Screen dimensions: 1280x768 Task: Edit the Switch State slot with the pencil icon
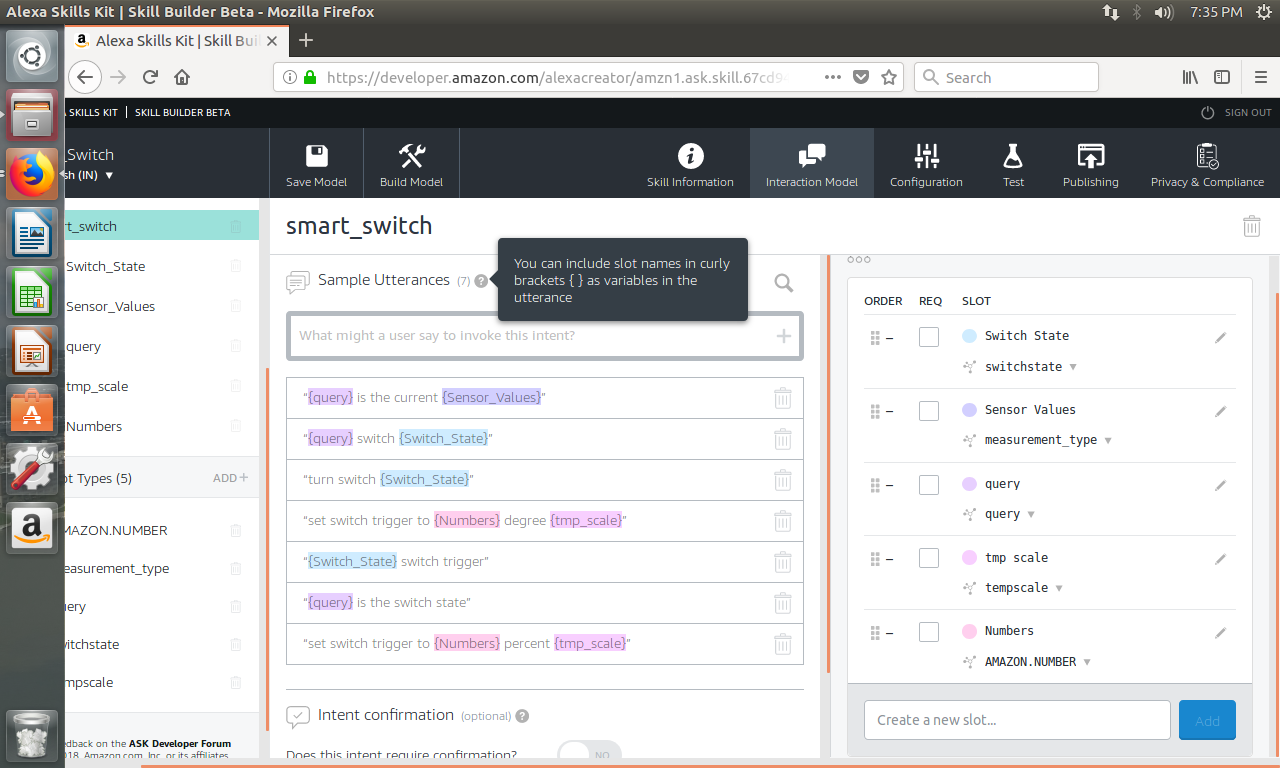[x=1220, y=338]
